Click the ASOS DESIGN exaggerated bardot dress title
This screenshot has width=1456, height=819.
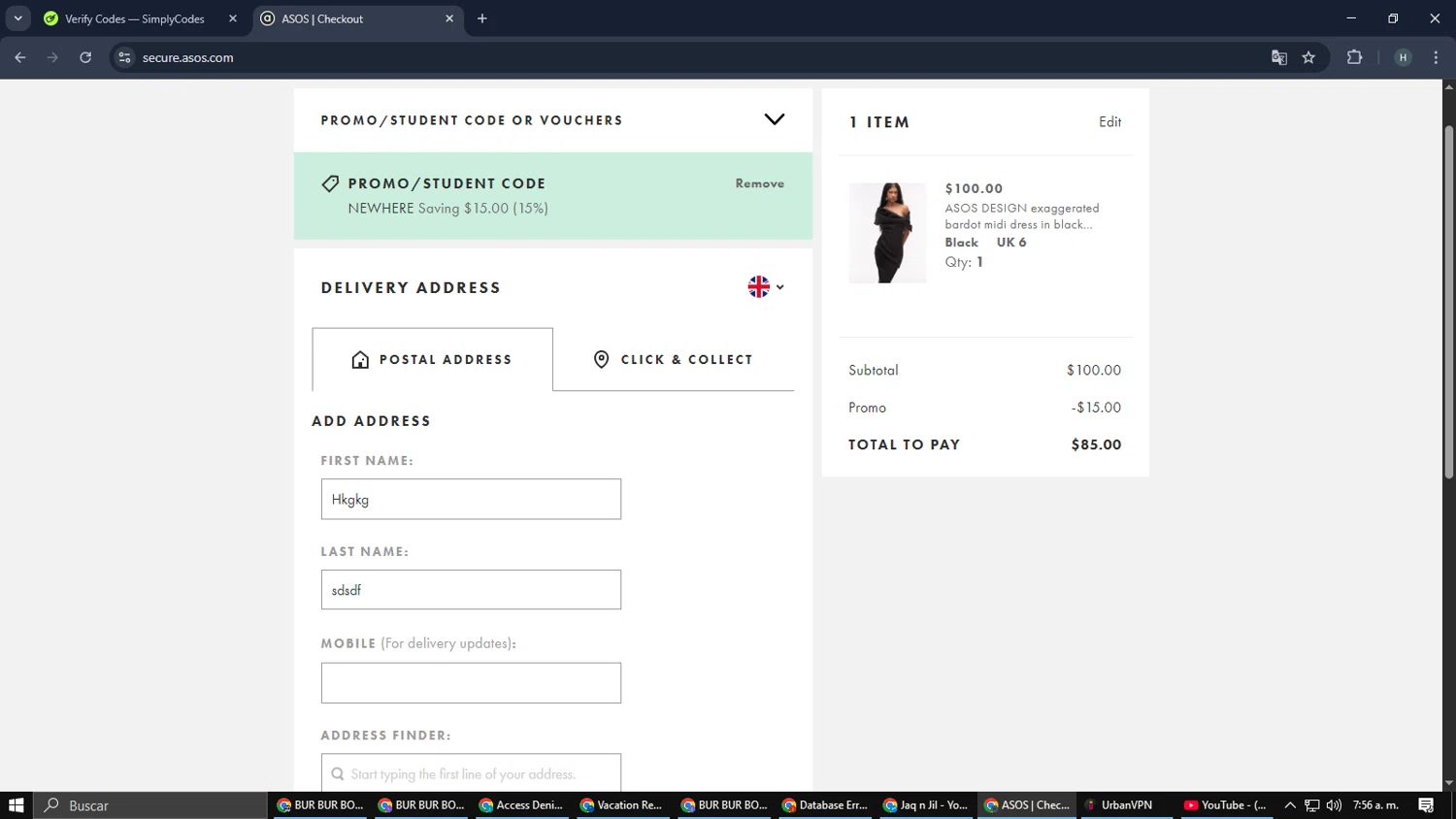[x=1022, y=215]
